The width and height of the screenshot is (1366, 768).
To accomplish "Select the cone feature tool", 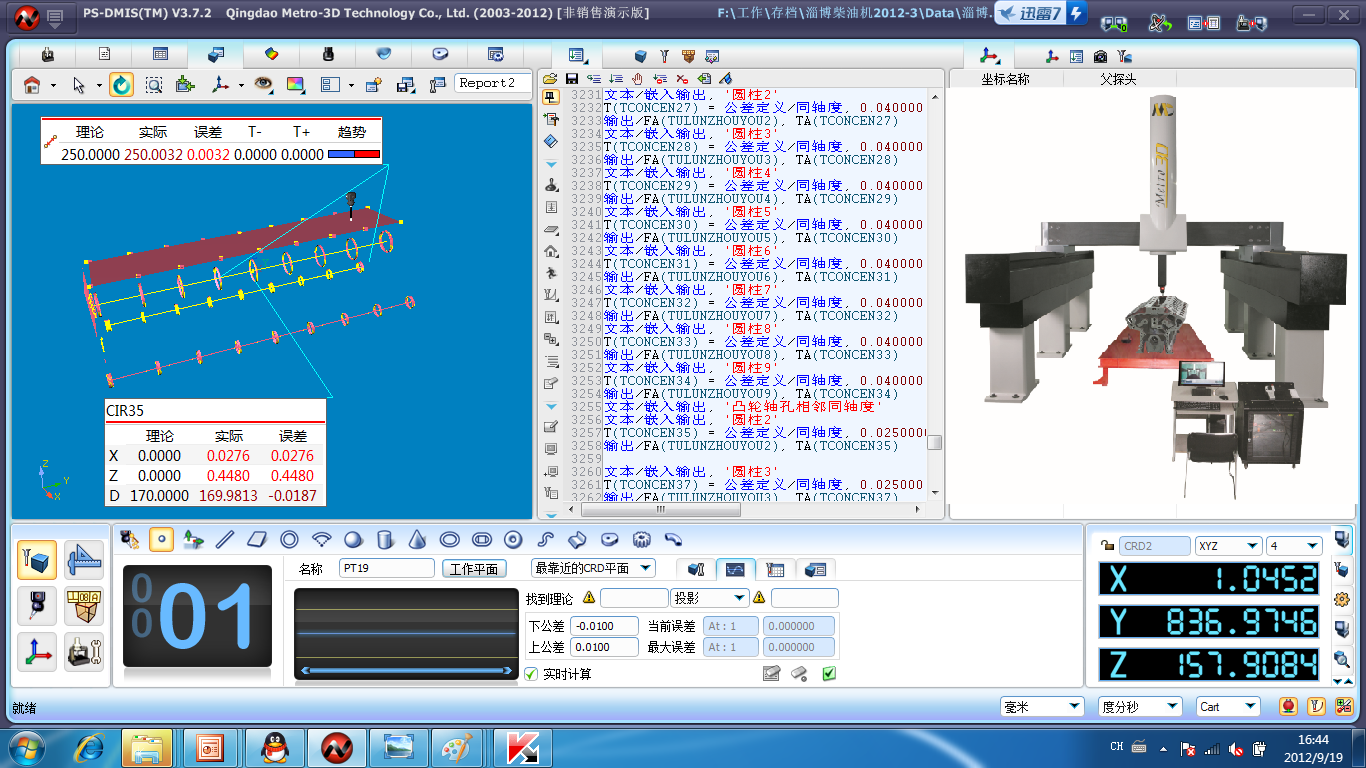I will 417,539.
